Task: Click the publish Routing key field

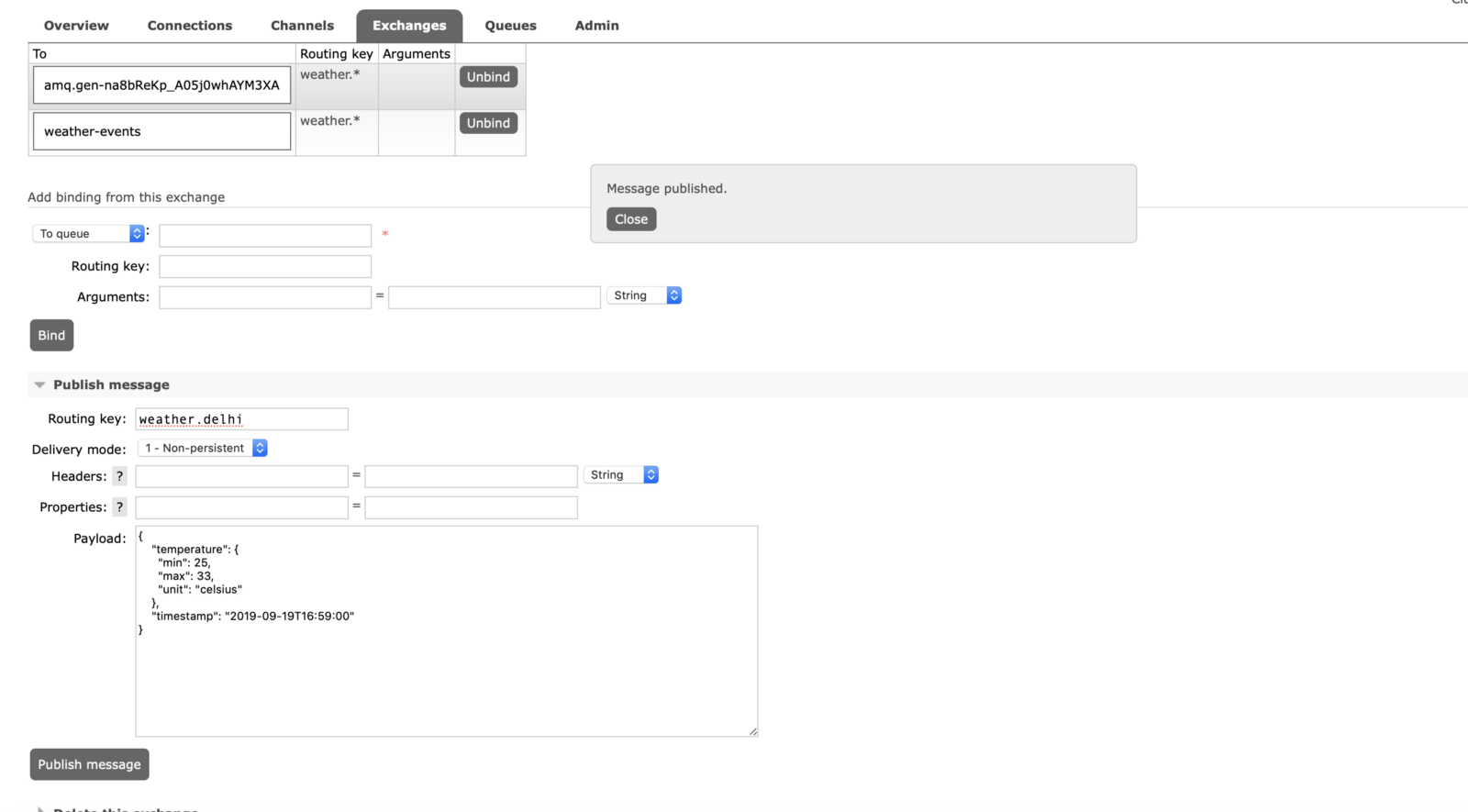Action: [242, 419]
